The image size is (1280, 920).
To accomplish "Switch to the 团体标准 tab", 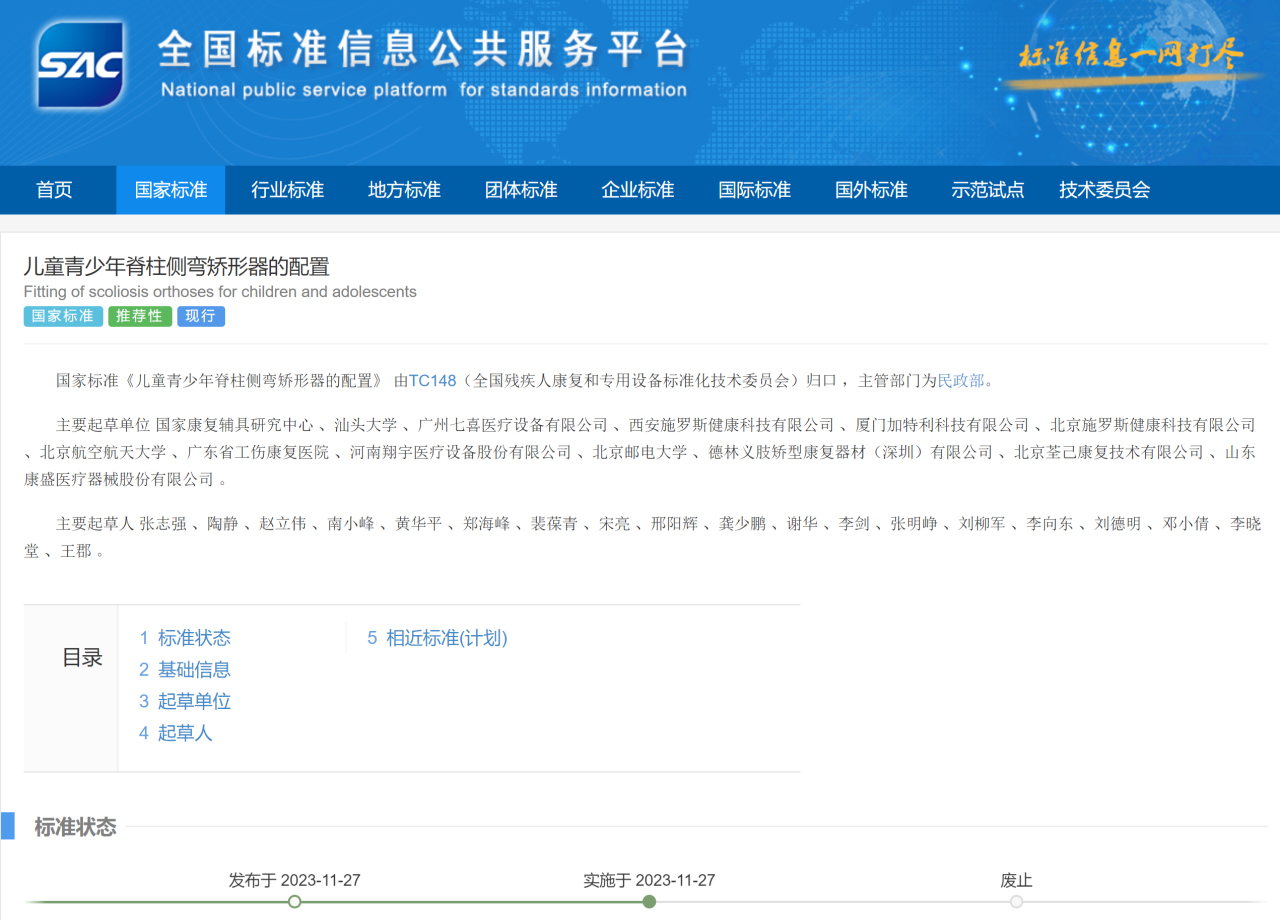I will coord(521,190).
